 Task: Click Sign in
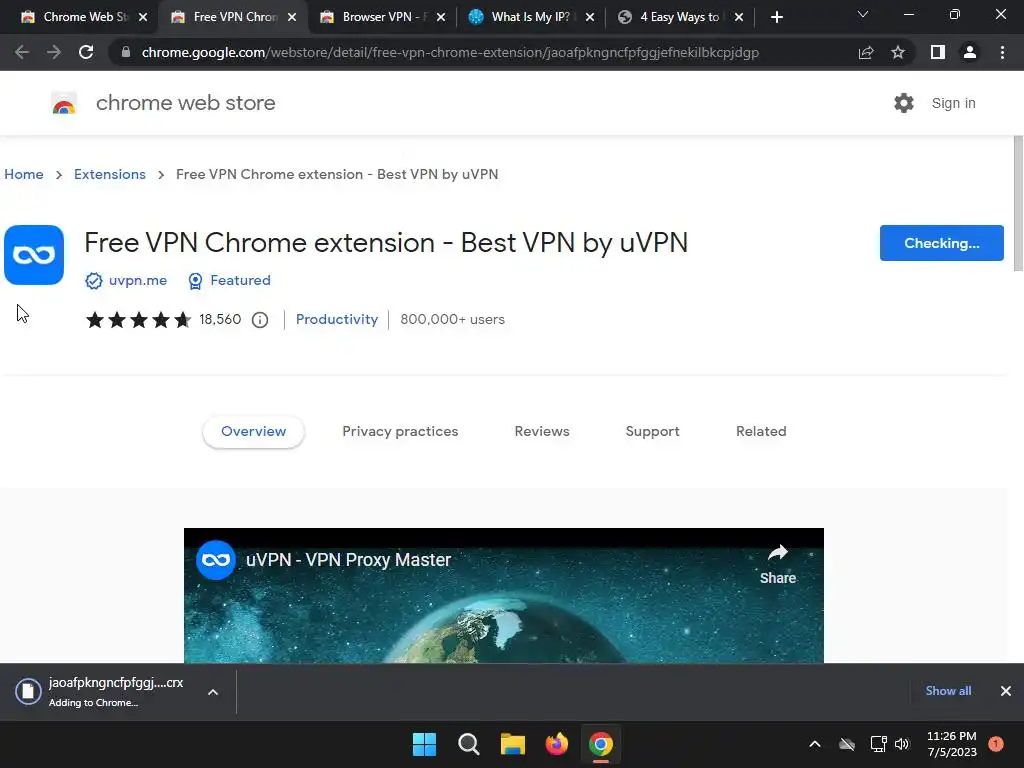coord(953,103)
